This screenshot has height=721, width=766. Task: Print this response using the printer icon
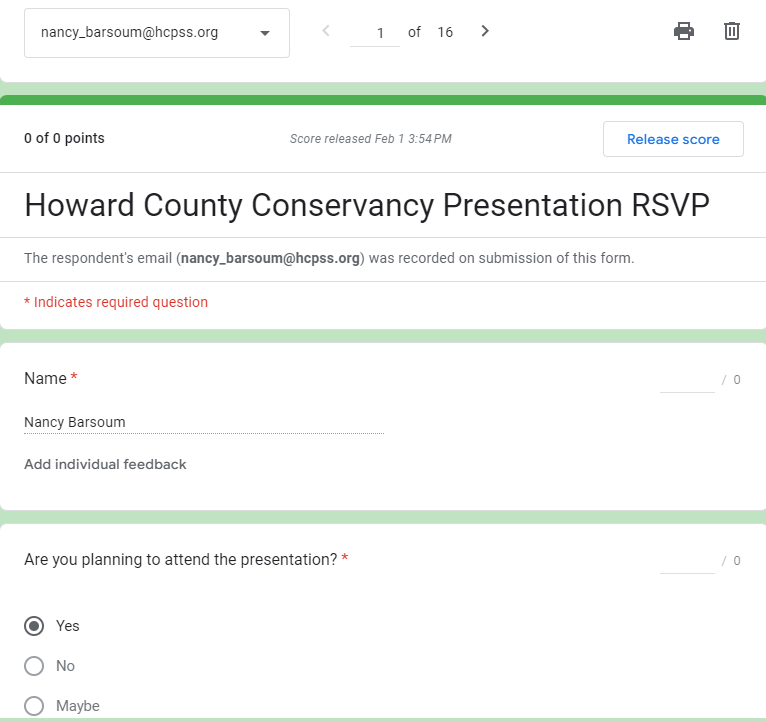coord(684,31)
